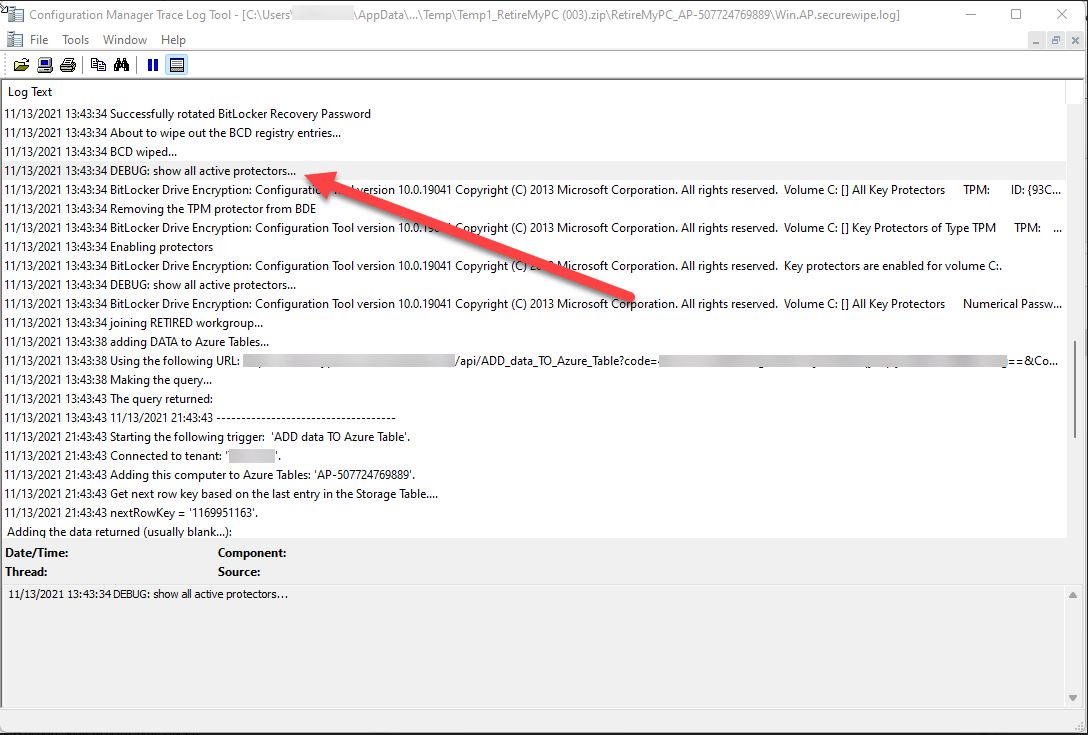The height and width of the screenshot is (735, 1088).
Task: Select the 'Connected to tenant' log line
Action: 534,456
